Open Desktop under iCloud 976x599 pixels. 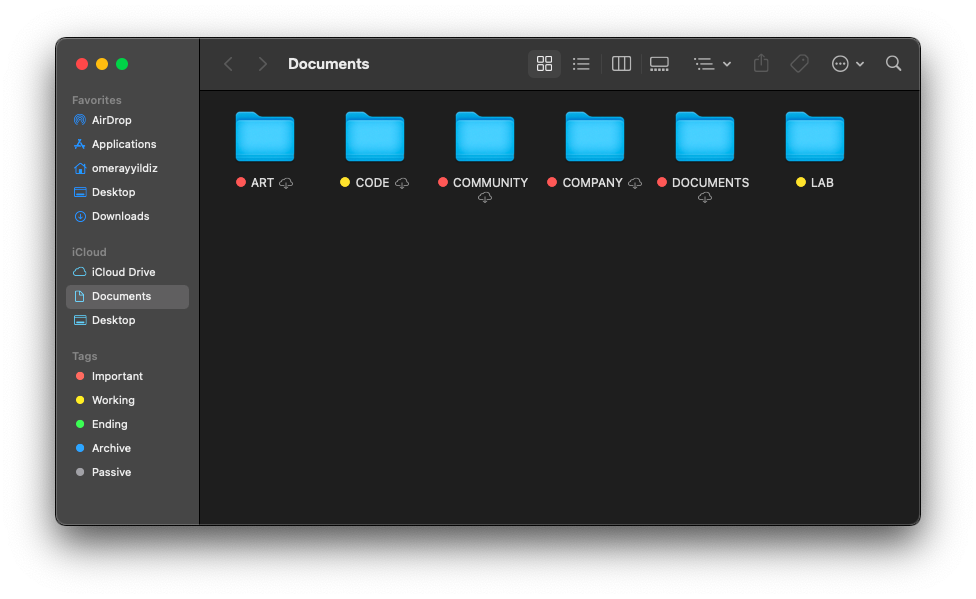point(128,320)
